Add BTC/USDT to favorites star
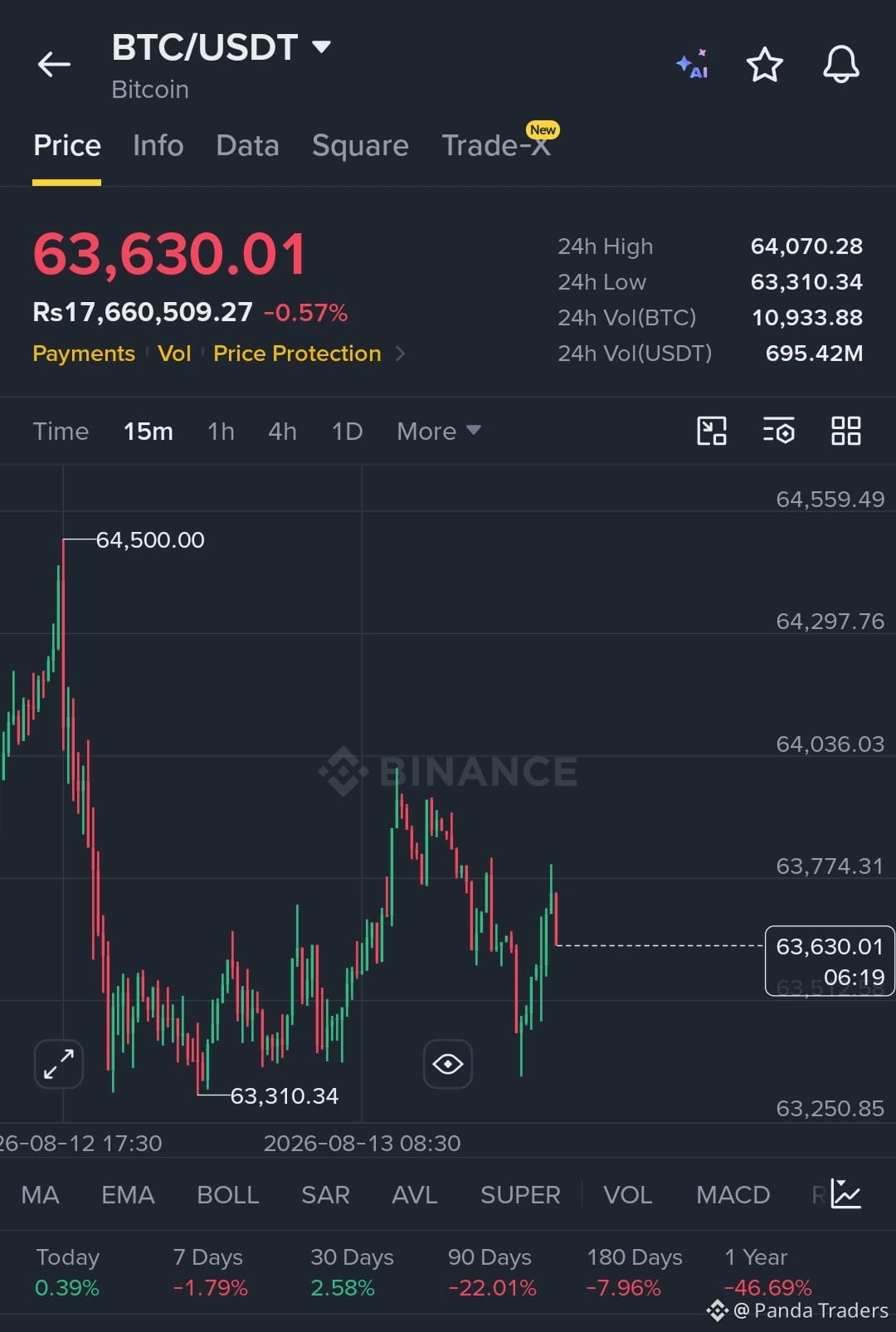The image size is (896, 1332). tap(765, 65)
